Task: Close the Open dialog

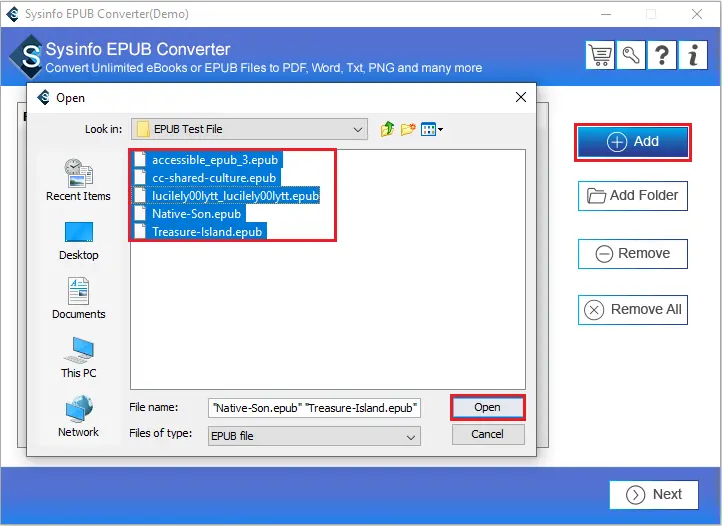Action: click(x=521, y=97)
